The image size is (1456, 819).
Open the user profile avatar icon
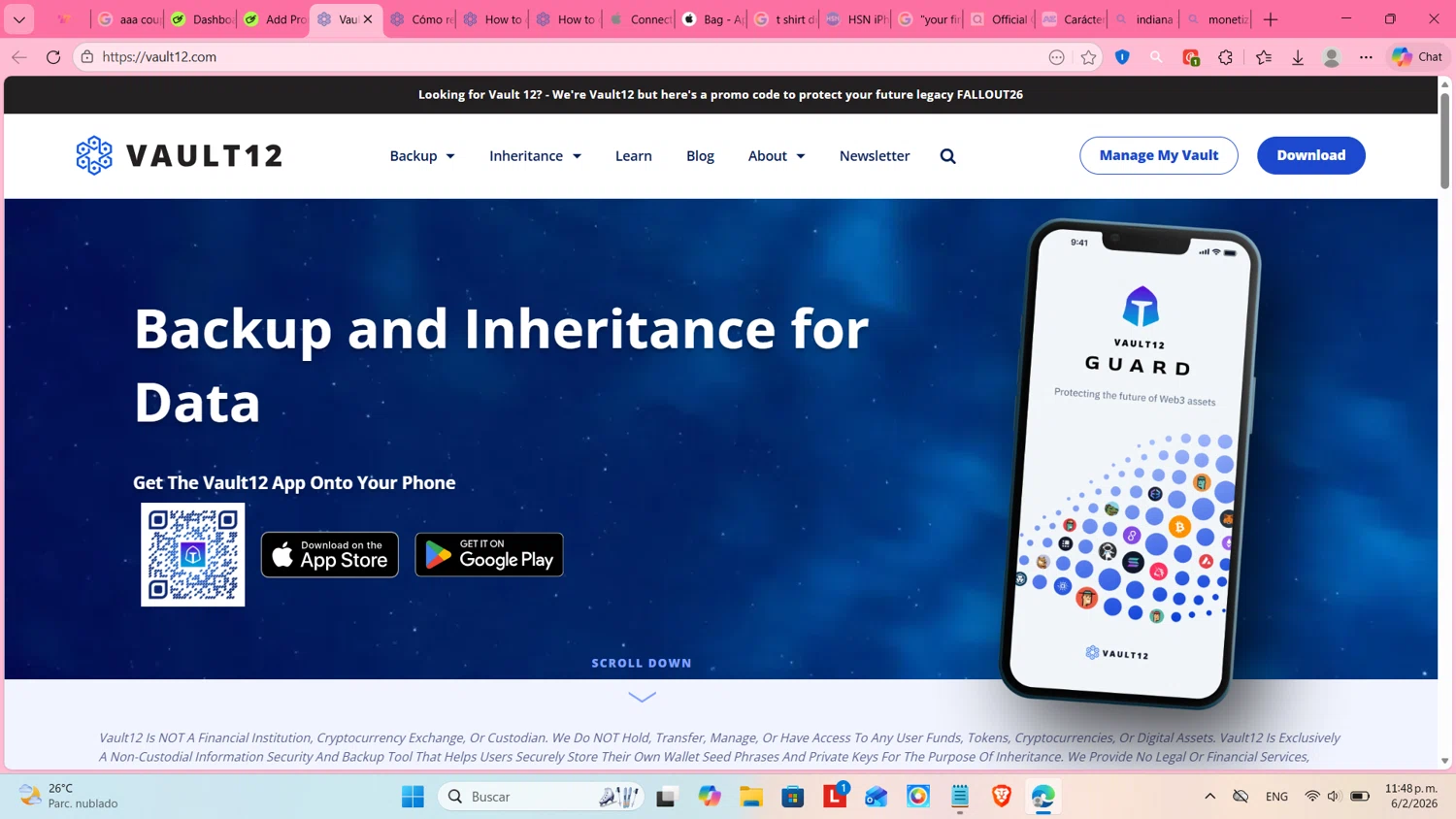pos(1332,57)
